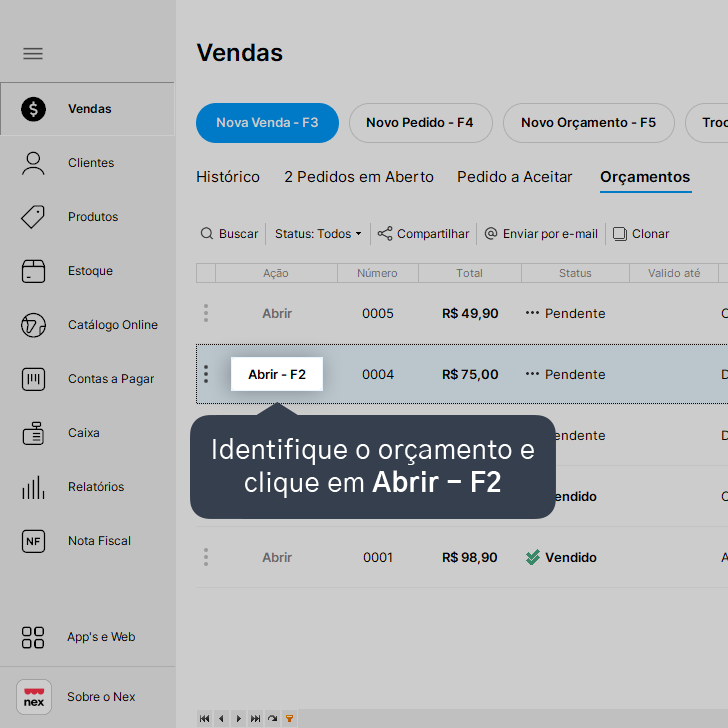The width and height of the screenshot is (728, 728).
Task: Click the Clonar label
Action: (x=650, y=234)
